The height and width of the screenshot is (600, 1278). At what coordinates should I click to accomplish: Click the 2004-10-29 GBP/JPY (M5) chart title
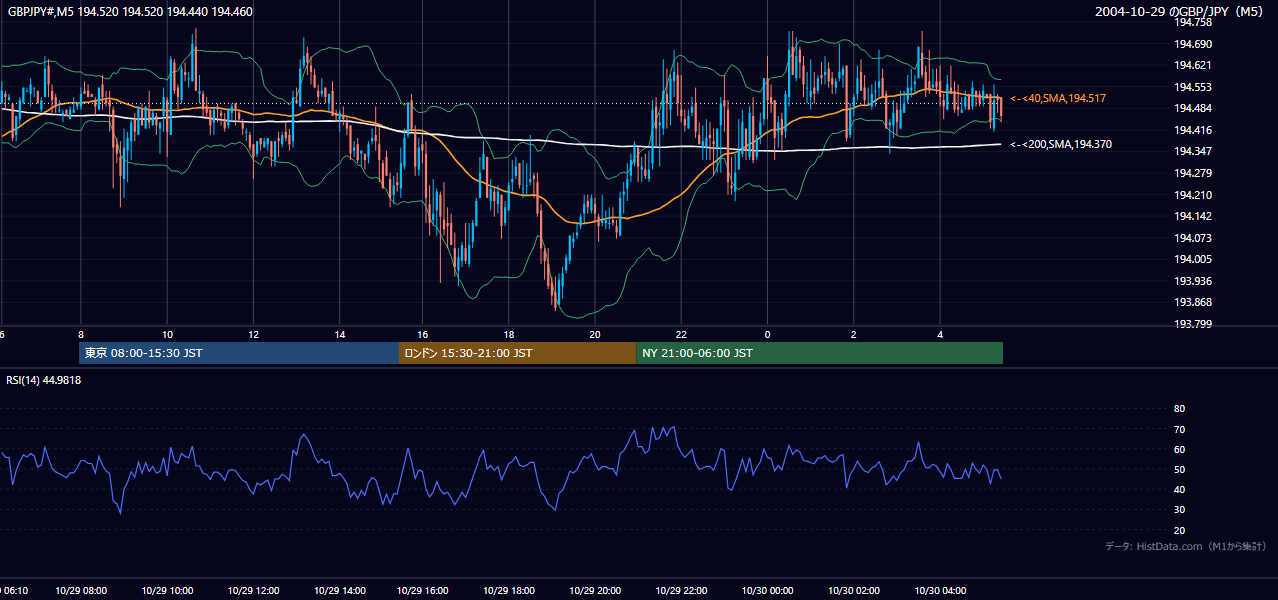click(x=1181, y=12)
